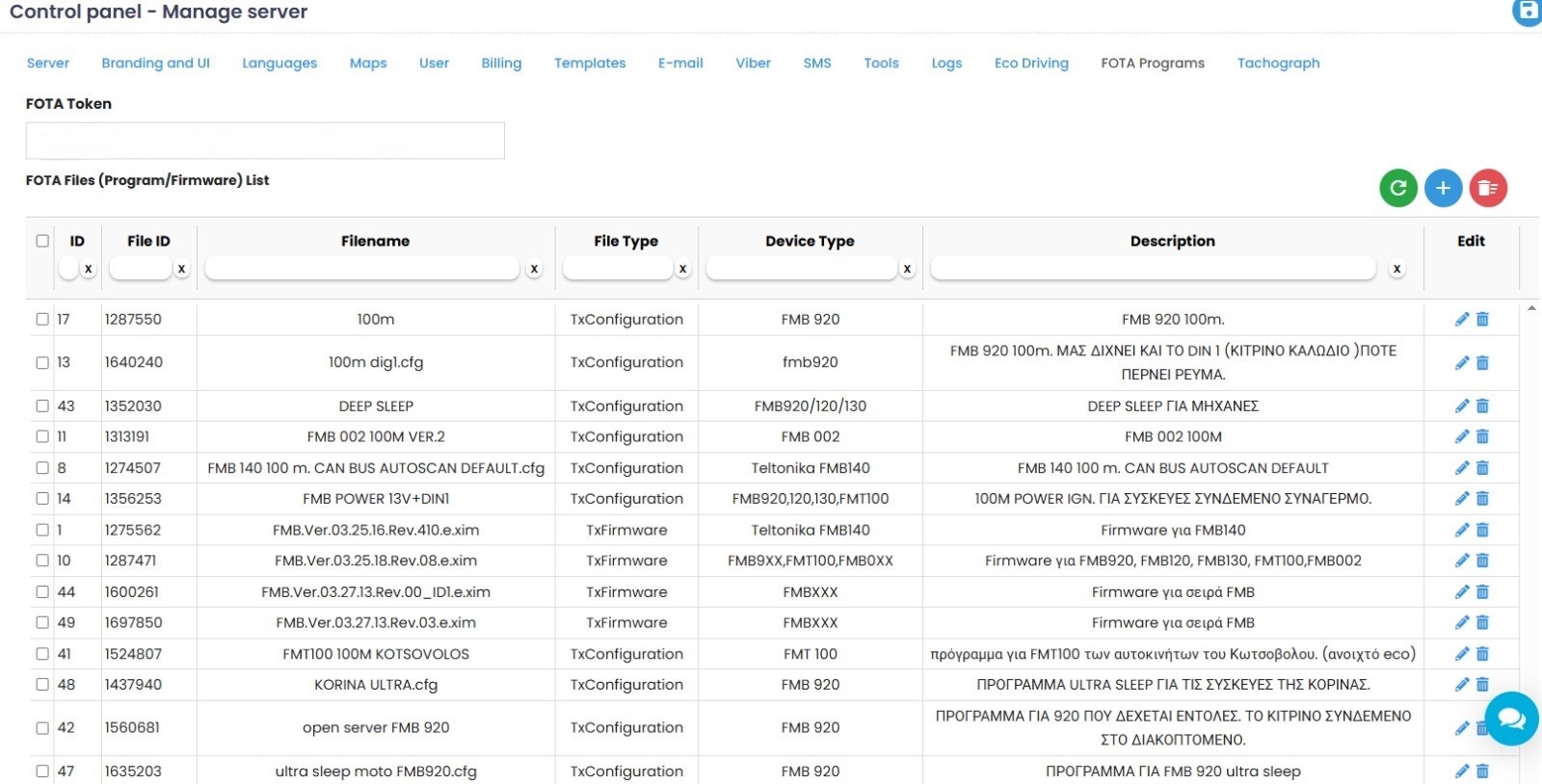Clear the File ID column filter
This screenshot has height=784, width=1542.
coord(181,269)
